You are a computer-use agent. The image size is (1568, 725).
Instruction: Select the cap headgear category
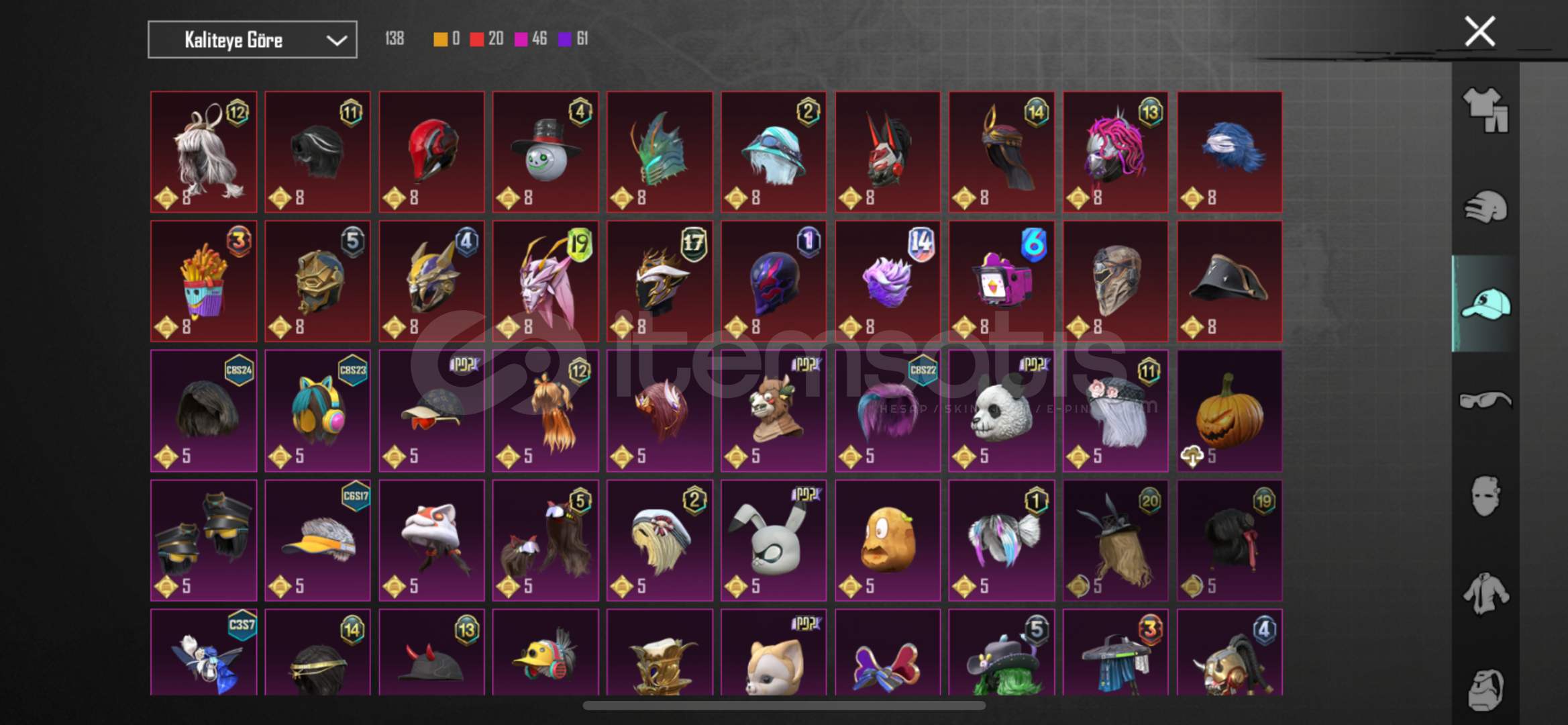1485,303
